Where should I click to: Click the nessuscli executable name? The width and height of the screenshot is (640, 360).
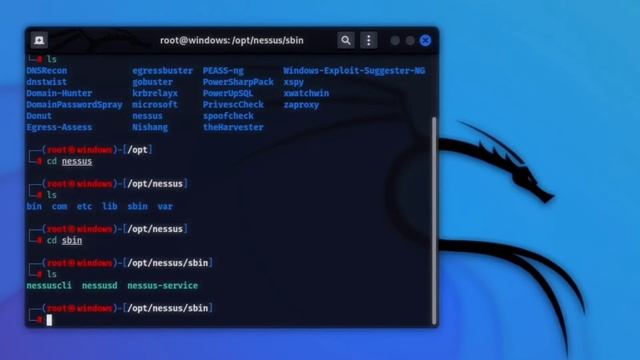click(49, 286)
